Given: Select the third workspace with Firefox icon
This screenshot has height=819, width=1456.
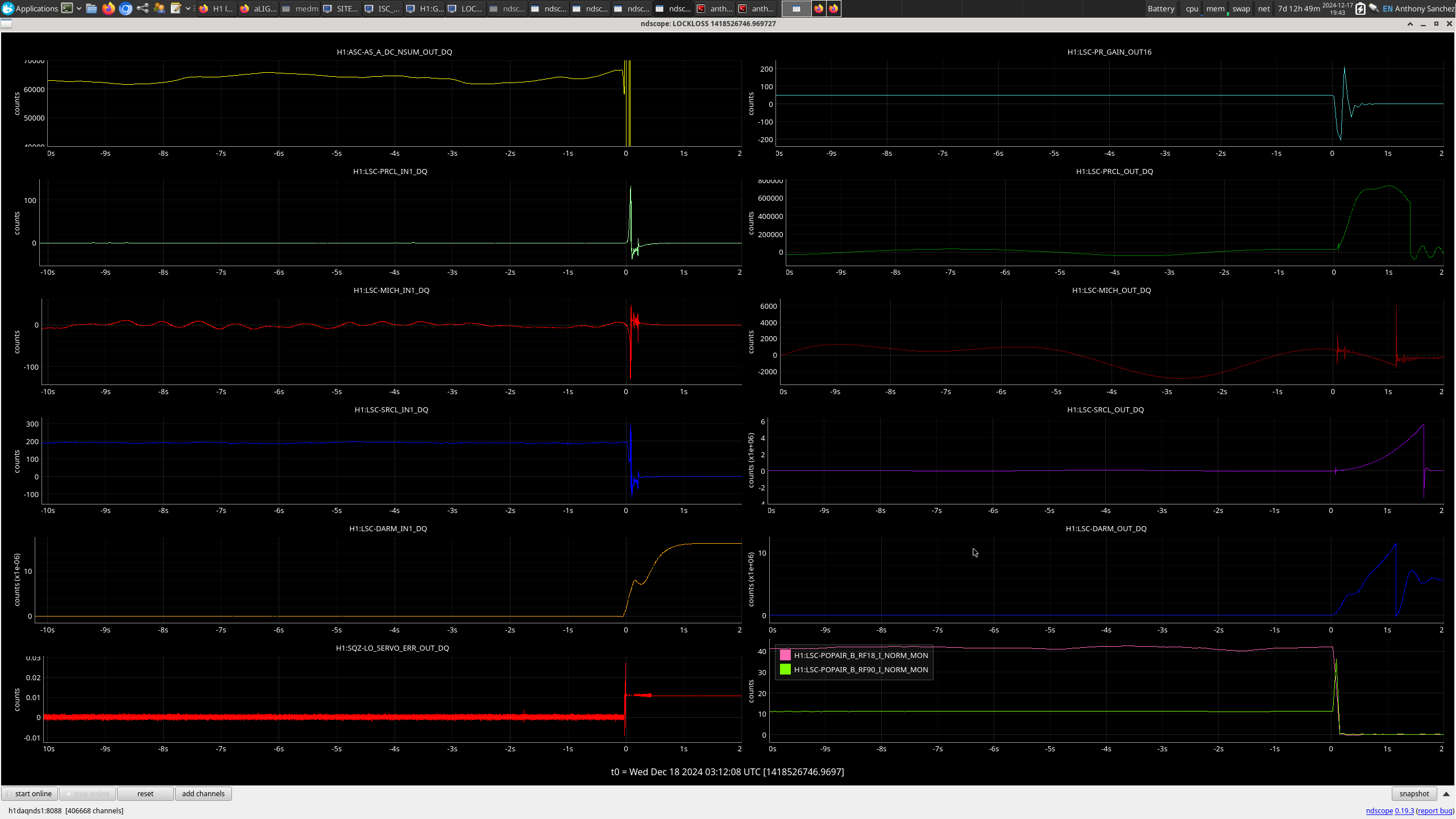Looking at the screenshot, I should 833,9.
